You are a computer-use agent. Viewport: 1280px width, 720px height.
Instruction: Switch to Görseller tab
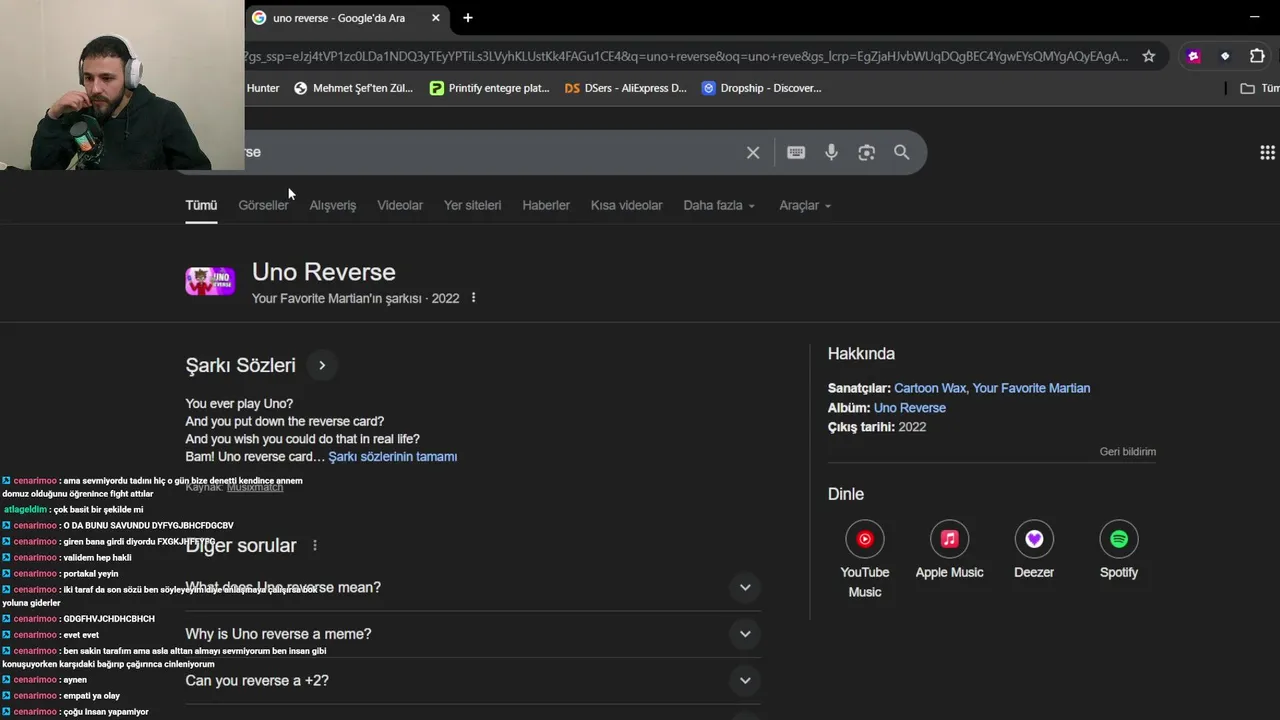(x=263, y=205)
